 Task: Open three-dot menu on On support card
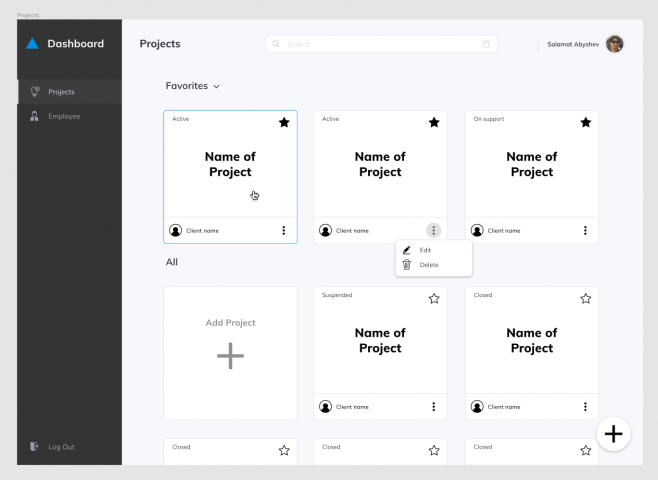tap(585, 230)
